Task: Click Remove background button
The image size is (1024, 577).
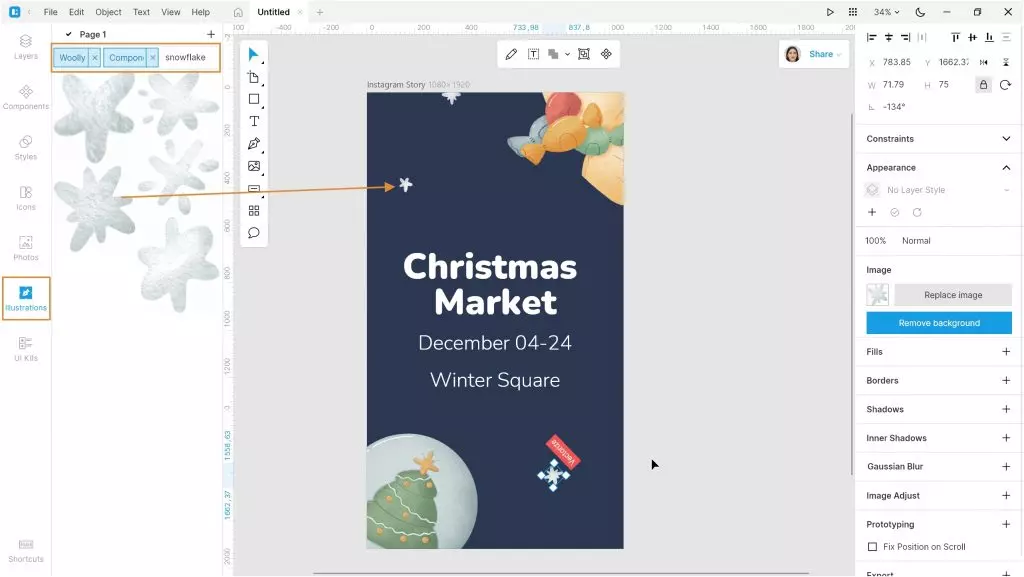Action: pyautogui.click(x=939, y=323)
